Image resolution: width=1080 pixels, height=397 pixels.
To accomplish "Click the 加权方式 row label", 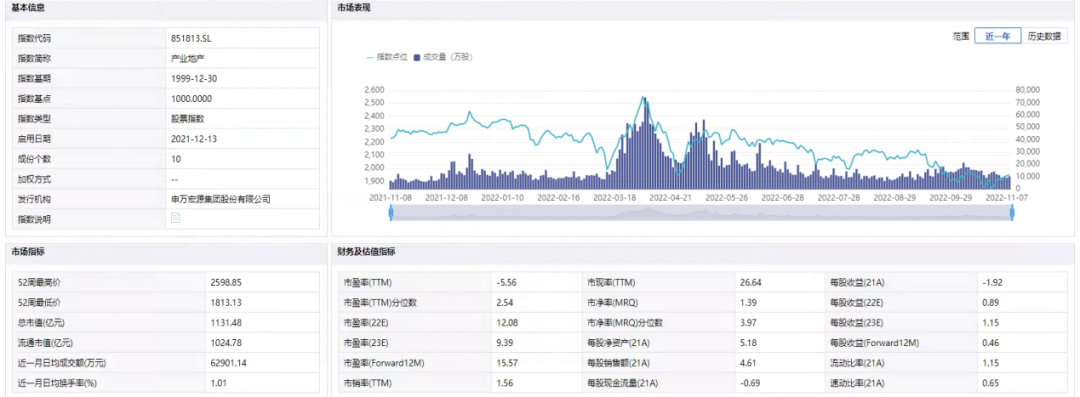I will [34, 179].
